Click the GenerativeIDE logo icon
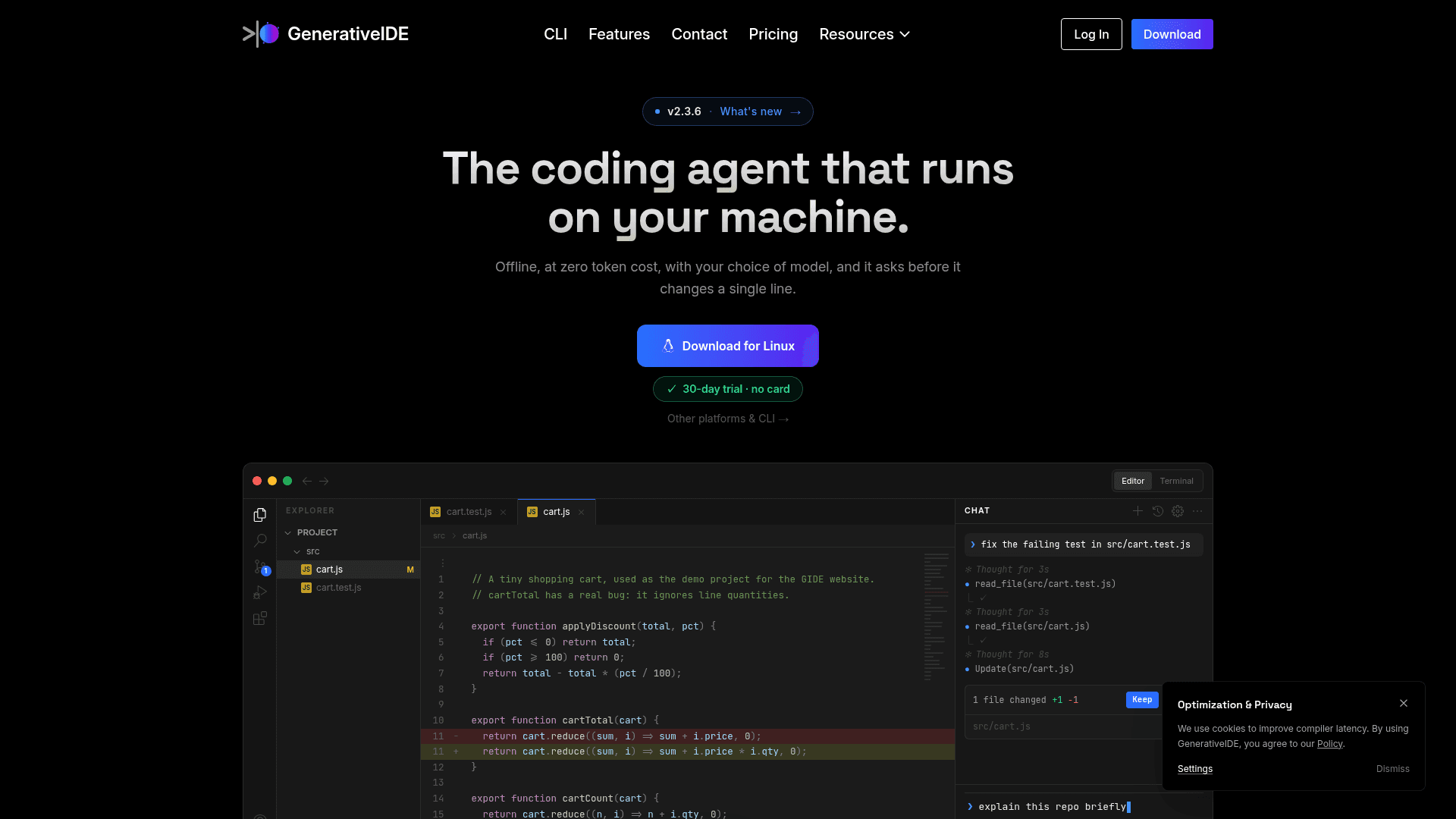 point(261,34)
